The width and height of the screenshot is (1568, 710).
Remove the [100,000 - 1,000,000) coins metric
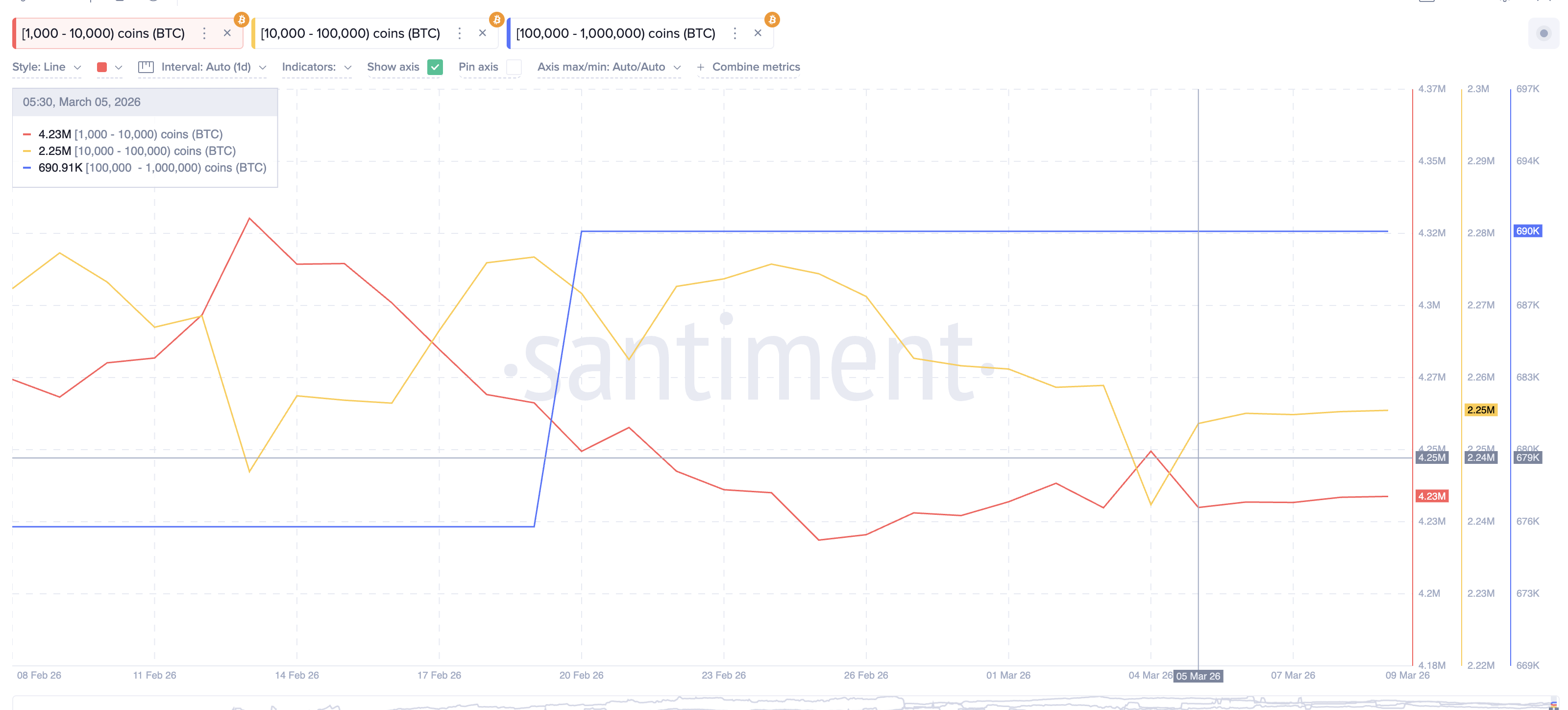tap(758, 33)
